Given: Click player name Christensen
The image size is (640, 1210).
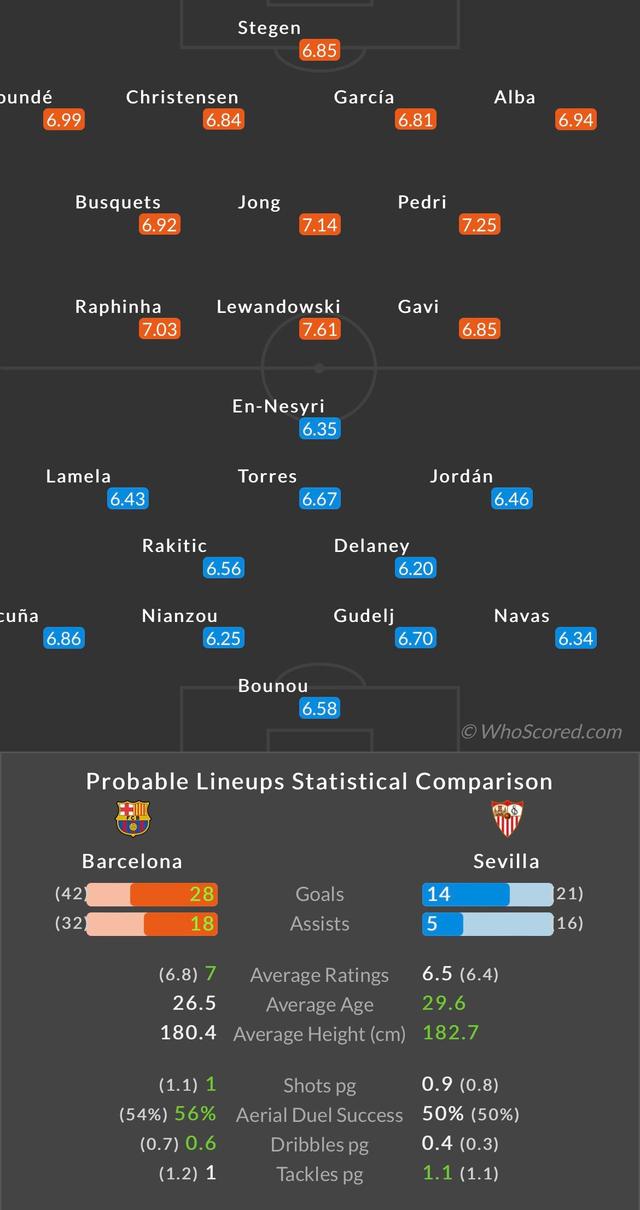Looking at the screenshot, I should (182, 97).
